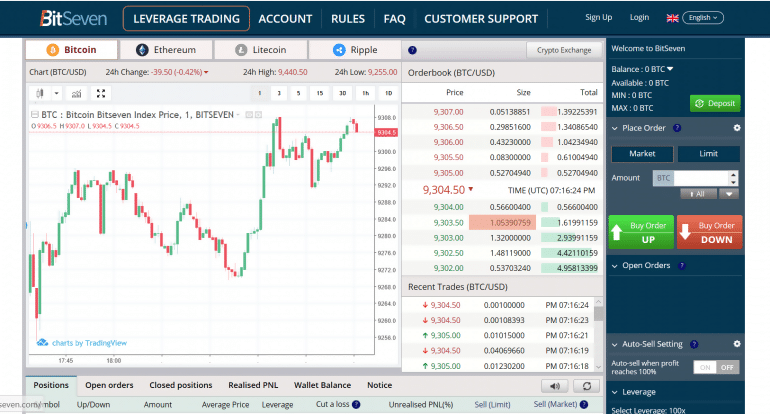The image size is (770, 414).
Task: Switch to Litecoin tab
Action: 261,50
